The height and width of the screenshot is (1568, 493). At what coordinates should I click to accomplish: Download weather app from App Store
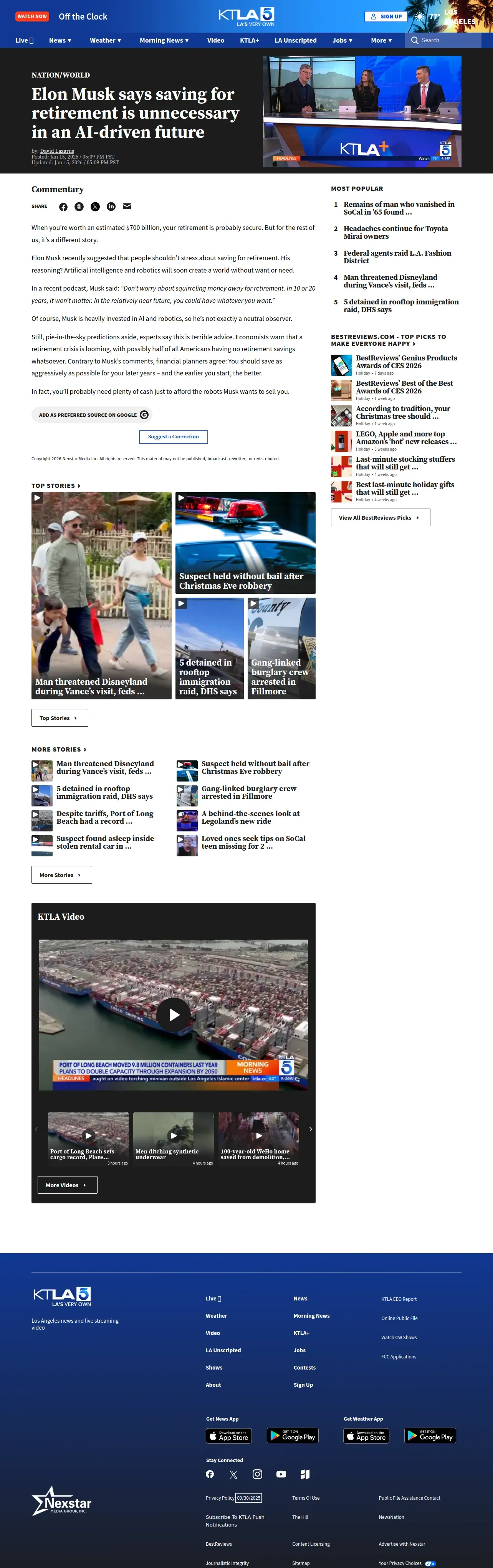366,1436
